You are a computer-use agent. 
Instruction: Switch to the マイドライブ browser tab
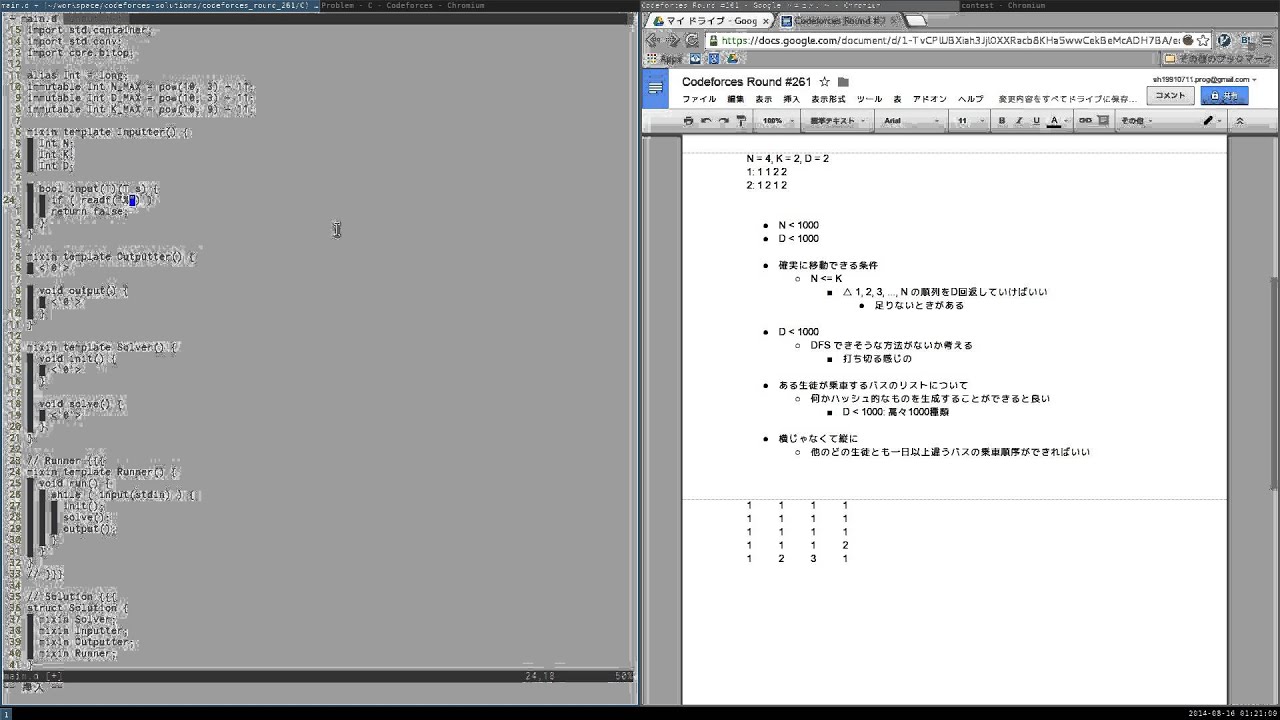(709, 20)
